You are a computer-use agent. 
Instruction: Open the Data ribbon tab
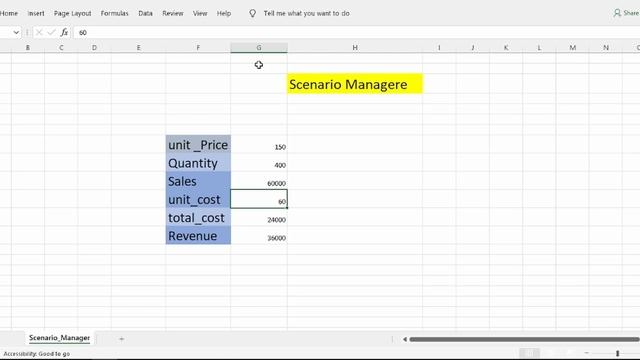(145, 13)
